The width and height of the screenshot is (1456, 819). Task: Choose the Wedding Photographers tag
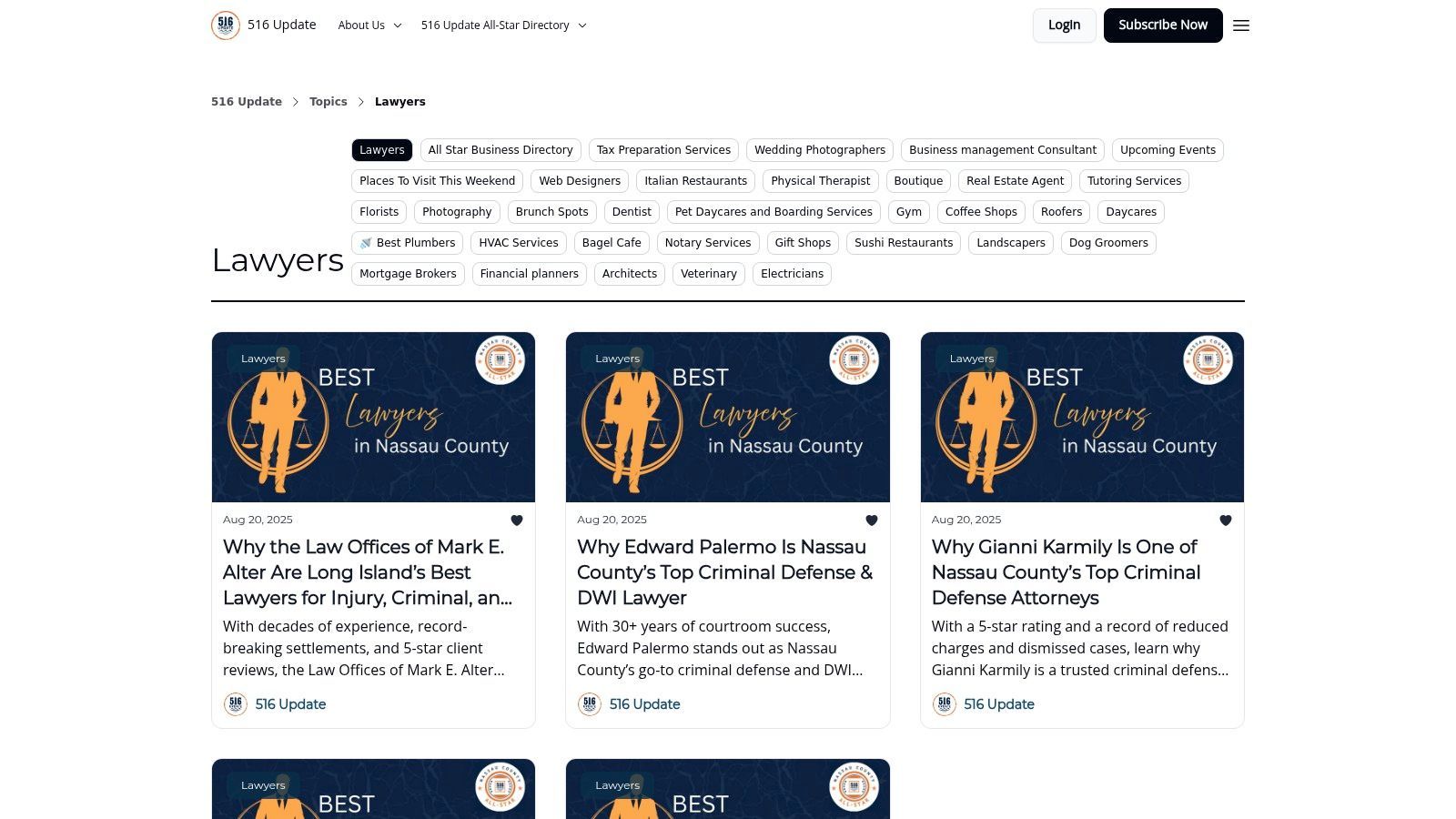point(820,150)
